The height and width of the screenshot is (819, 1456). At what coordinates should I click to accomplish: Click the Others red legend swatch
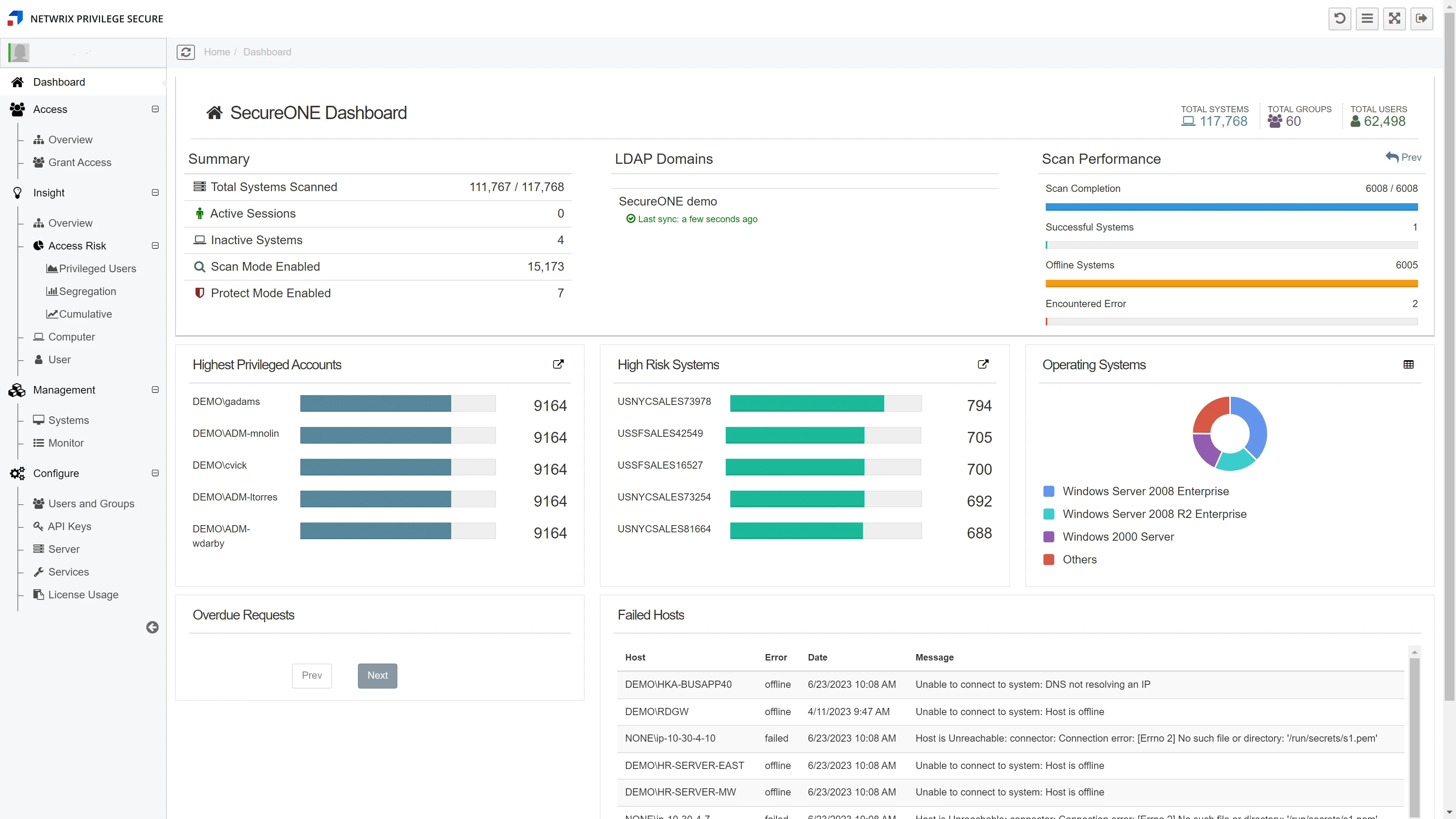pyautogui.click(x=1048, y=560)
